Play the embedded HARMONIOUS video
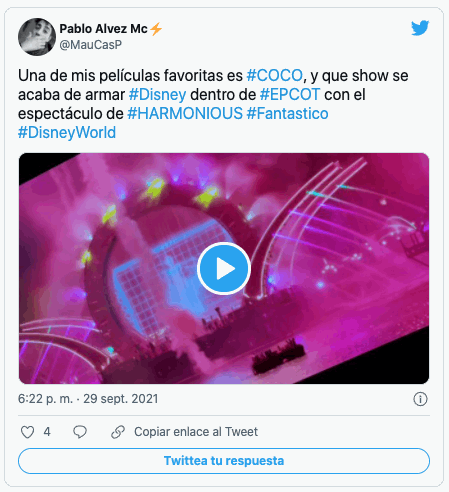 [224, 269]
